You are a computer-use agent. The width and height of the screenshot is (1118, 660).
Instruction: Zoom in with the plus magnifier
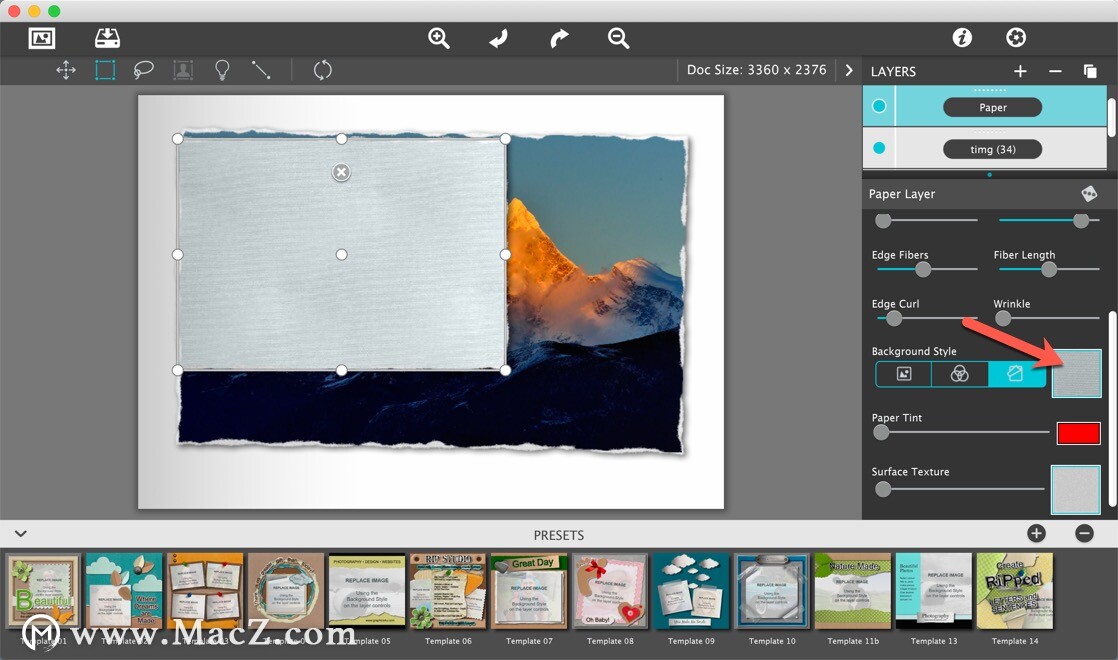pos(439,38)
